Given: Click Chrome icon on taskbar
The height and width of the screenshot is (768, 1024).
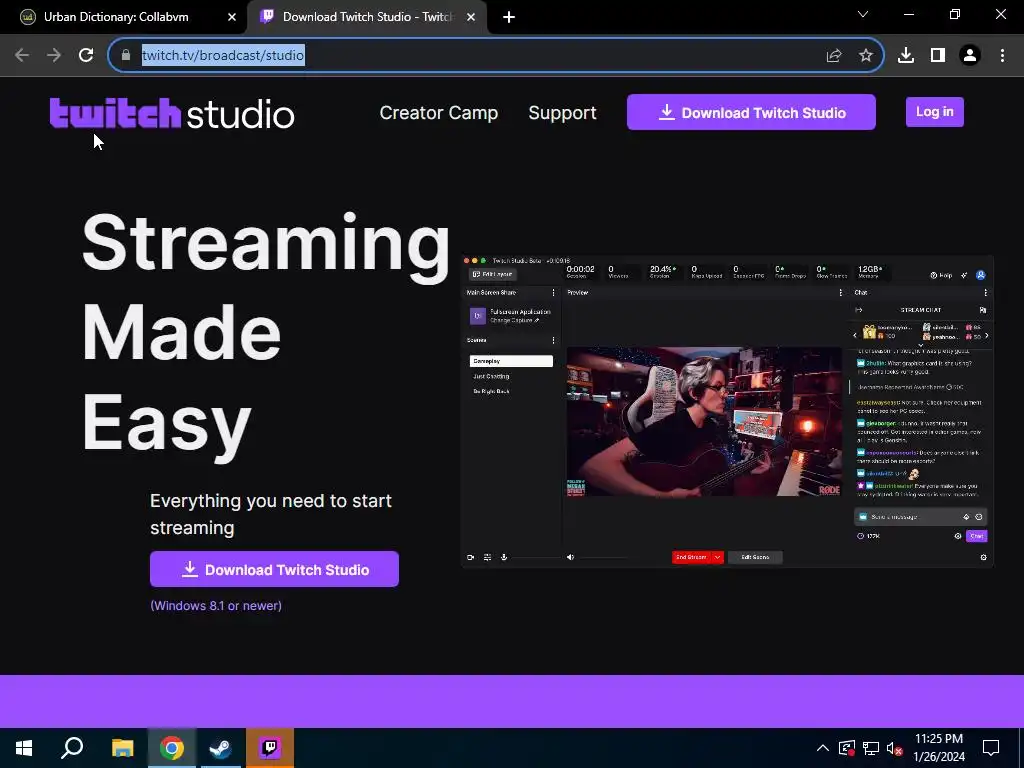Looking at the screenshot, I should pyautogui.click(x=172, y=748).
